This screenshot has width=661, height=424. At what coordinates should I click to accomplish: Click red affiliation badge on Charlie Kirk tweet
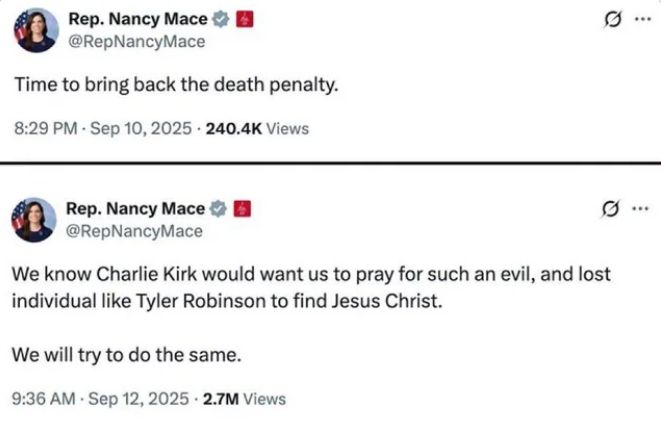point(240,208)
